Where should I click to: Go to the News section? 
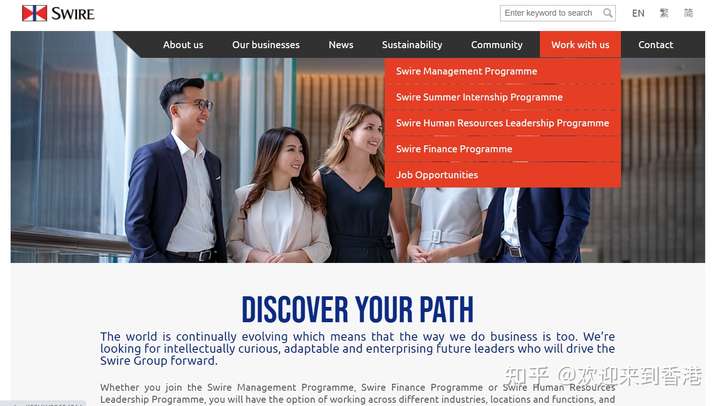pos(341,45)
